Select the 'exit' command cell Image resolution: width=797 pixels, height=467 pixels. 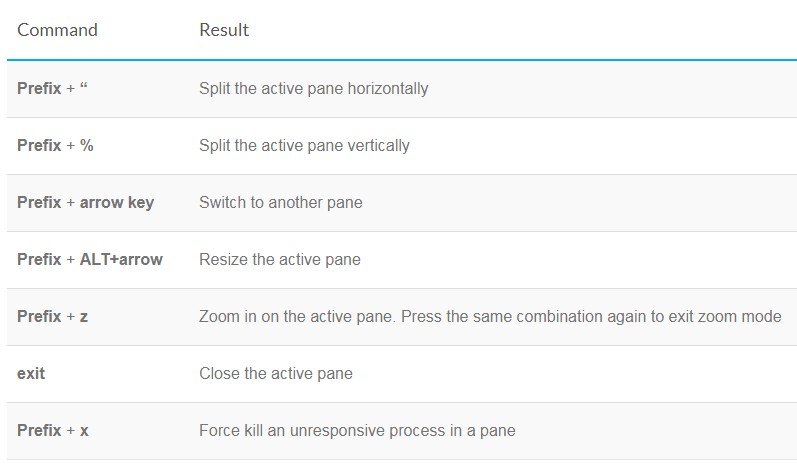click(x=31, y=373)
